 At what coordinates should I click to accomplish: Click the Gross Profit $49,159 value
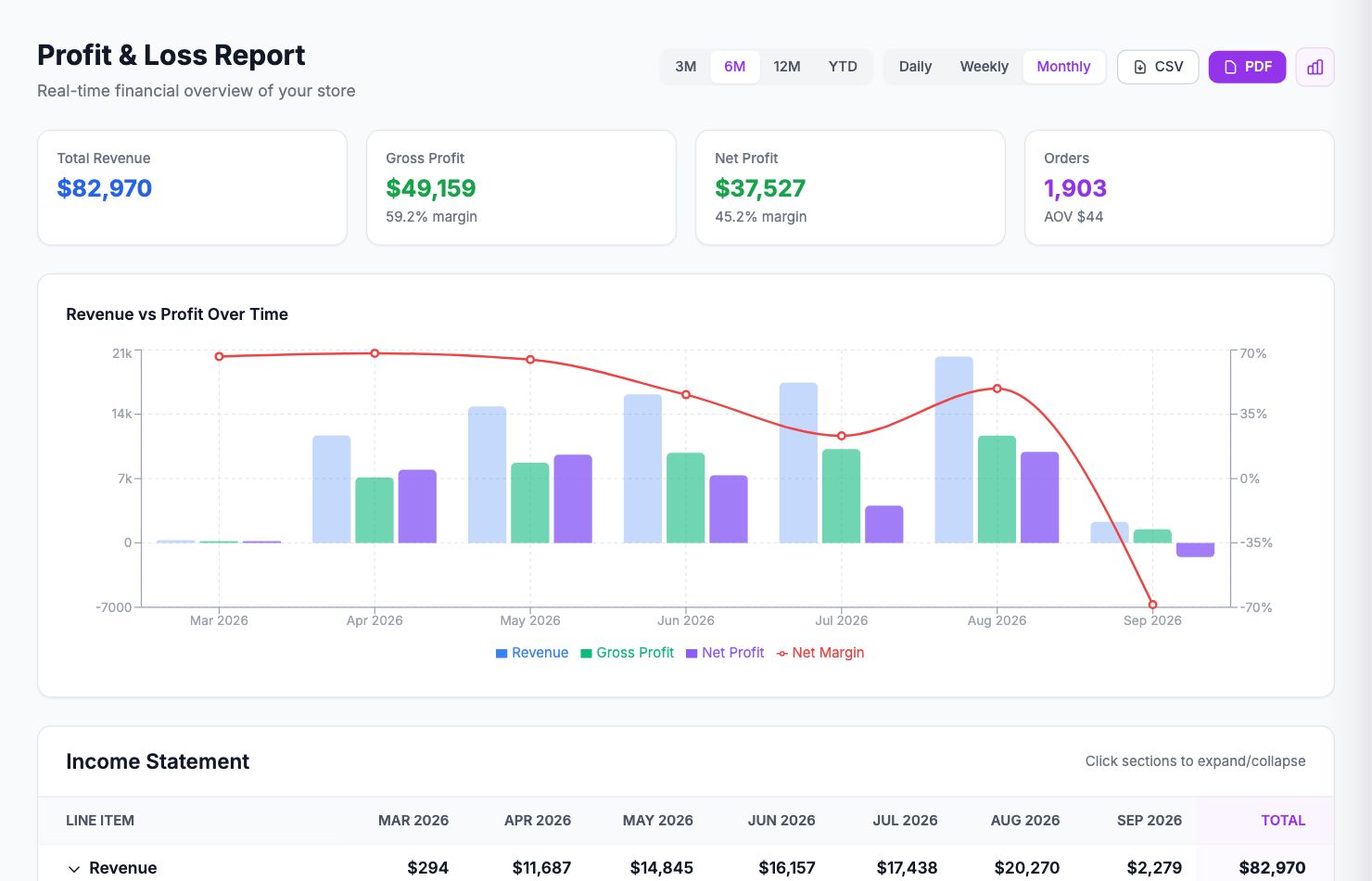pos(431,188)
